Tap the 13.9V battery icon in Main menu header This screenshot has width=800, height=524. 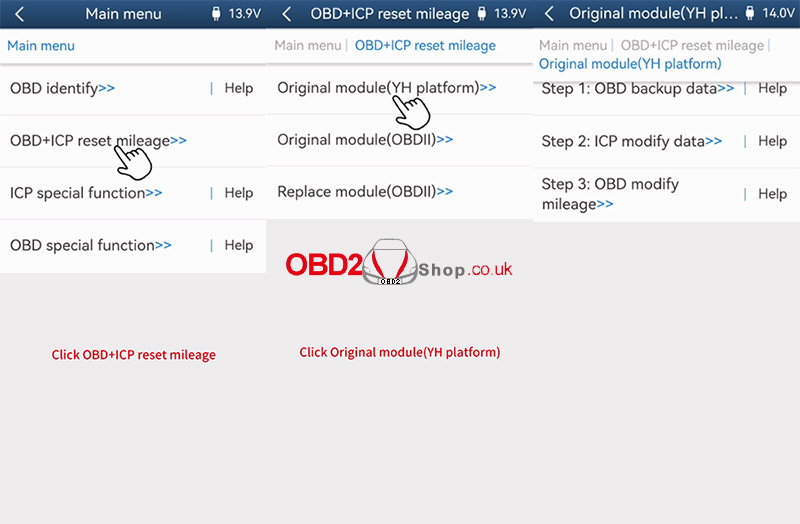click(x=217, y=14)
